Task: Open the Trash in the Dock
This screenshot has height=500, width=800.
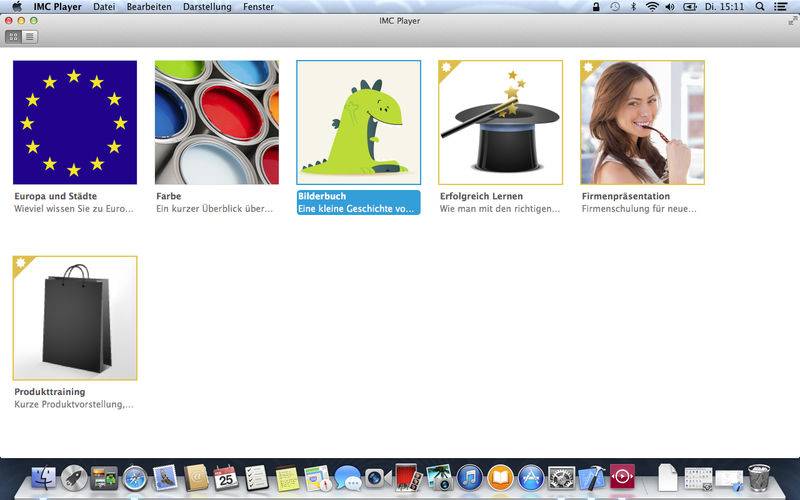Action: [x=759, y=478]
